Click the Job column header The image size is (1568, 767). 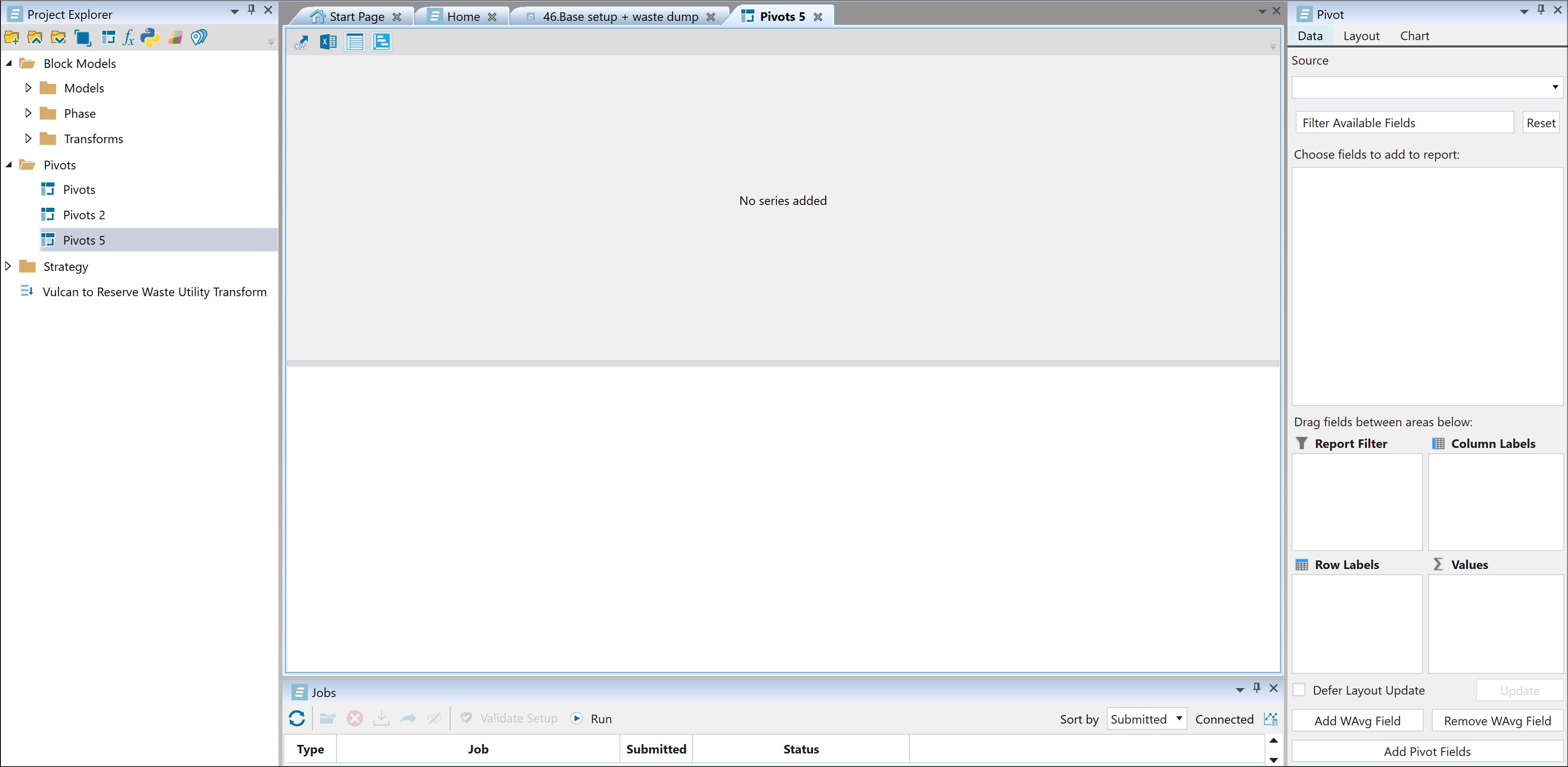click(x=478, y=749)
